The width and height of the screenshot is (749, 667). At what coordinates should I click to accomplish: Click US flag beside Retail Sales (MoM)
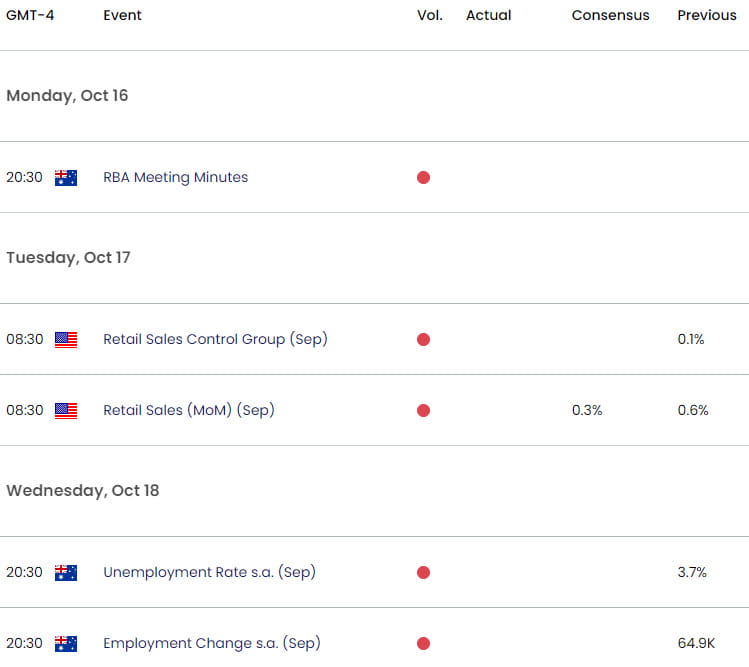[x=66, y=411]
